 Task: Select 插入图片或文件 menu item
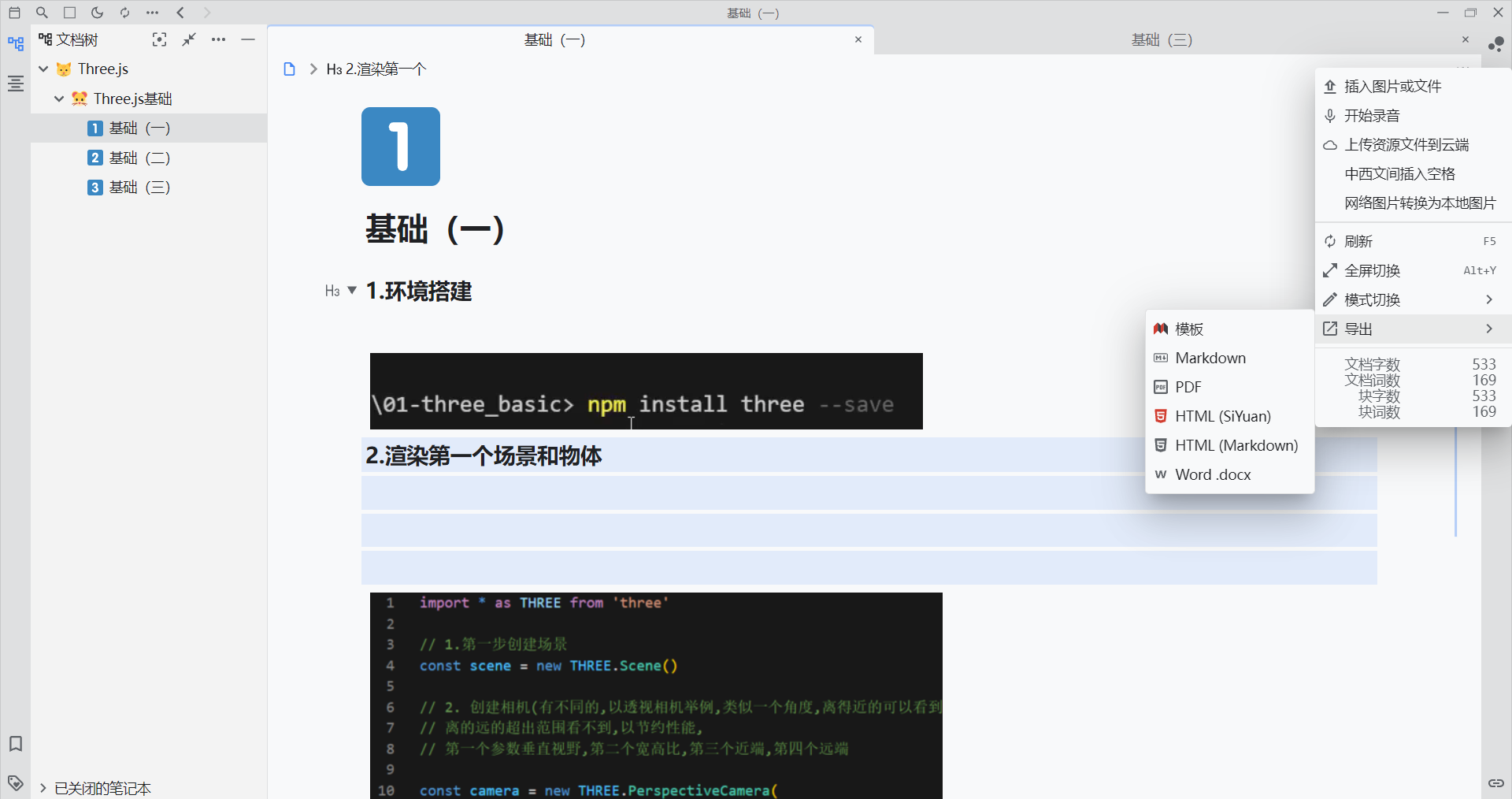click(1414, 87)
